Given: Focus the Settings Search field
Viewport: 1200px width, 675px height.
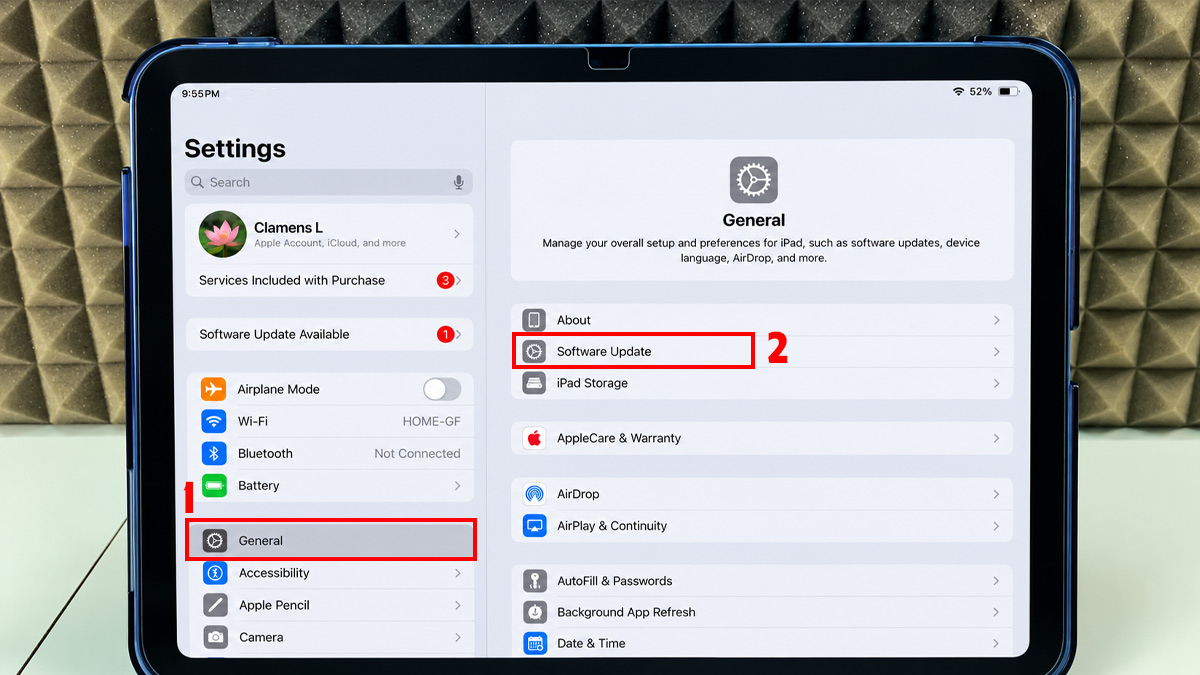Looking at the screenshot, I should (x=329, y=182).
